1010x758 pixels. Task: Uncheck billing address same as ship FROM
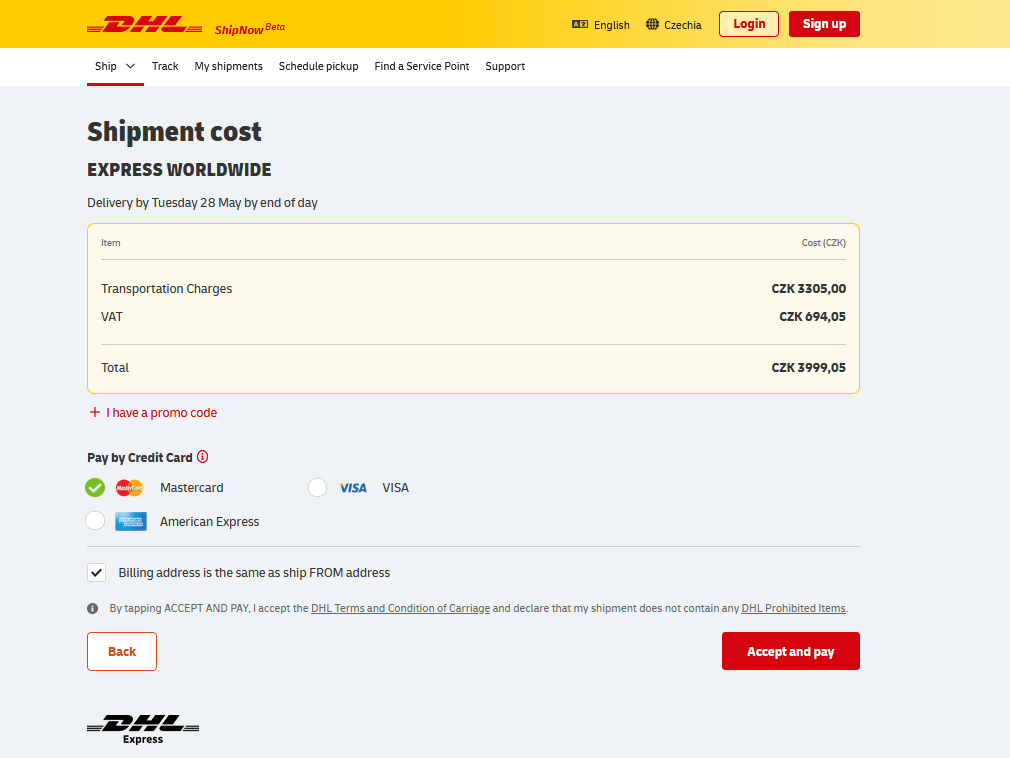pos(97,573)
